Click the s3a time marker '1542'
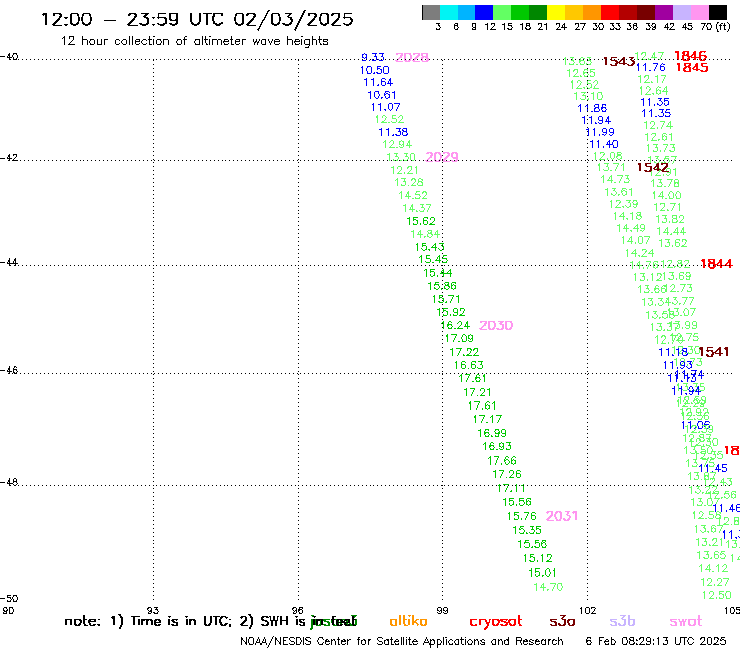 coord(653,168)
